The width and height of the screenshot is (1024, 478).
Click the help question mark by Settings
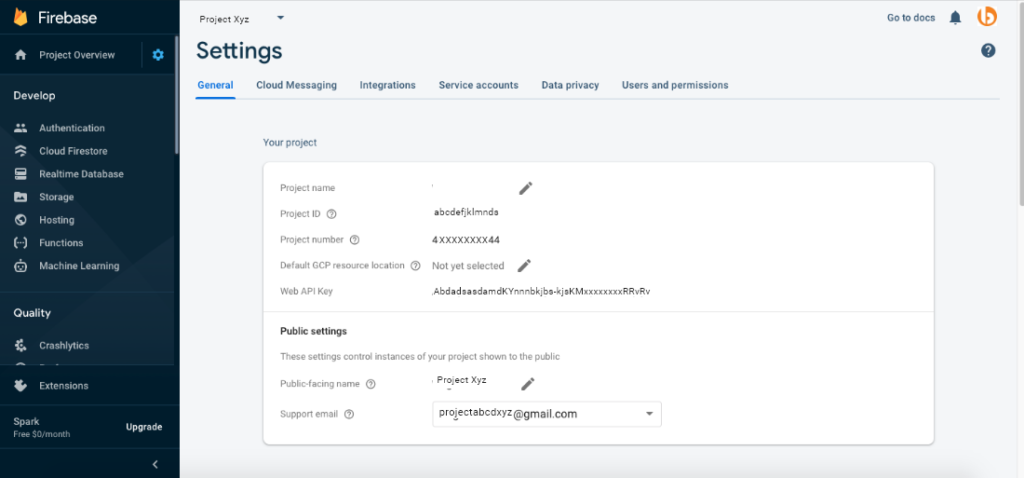988,50
